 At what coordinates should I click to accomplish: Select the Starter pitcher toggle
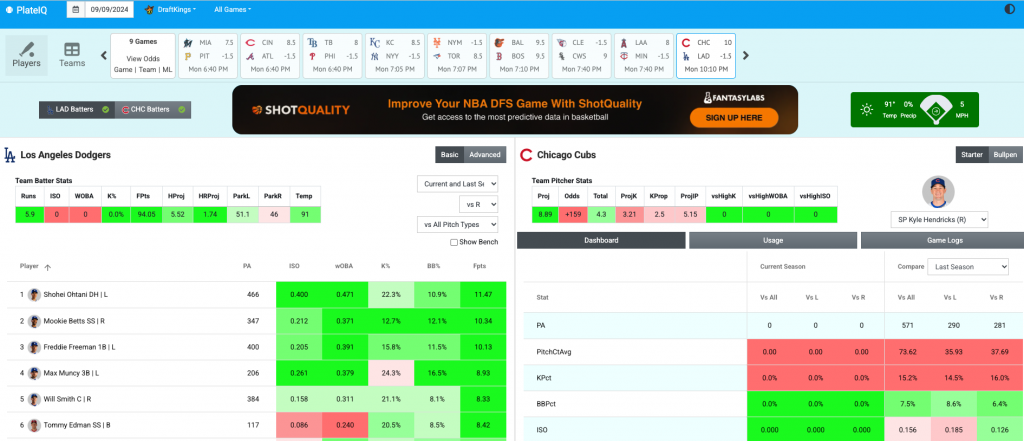tap(972, 155)
